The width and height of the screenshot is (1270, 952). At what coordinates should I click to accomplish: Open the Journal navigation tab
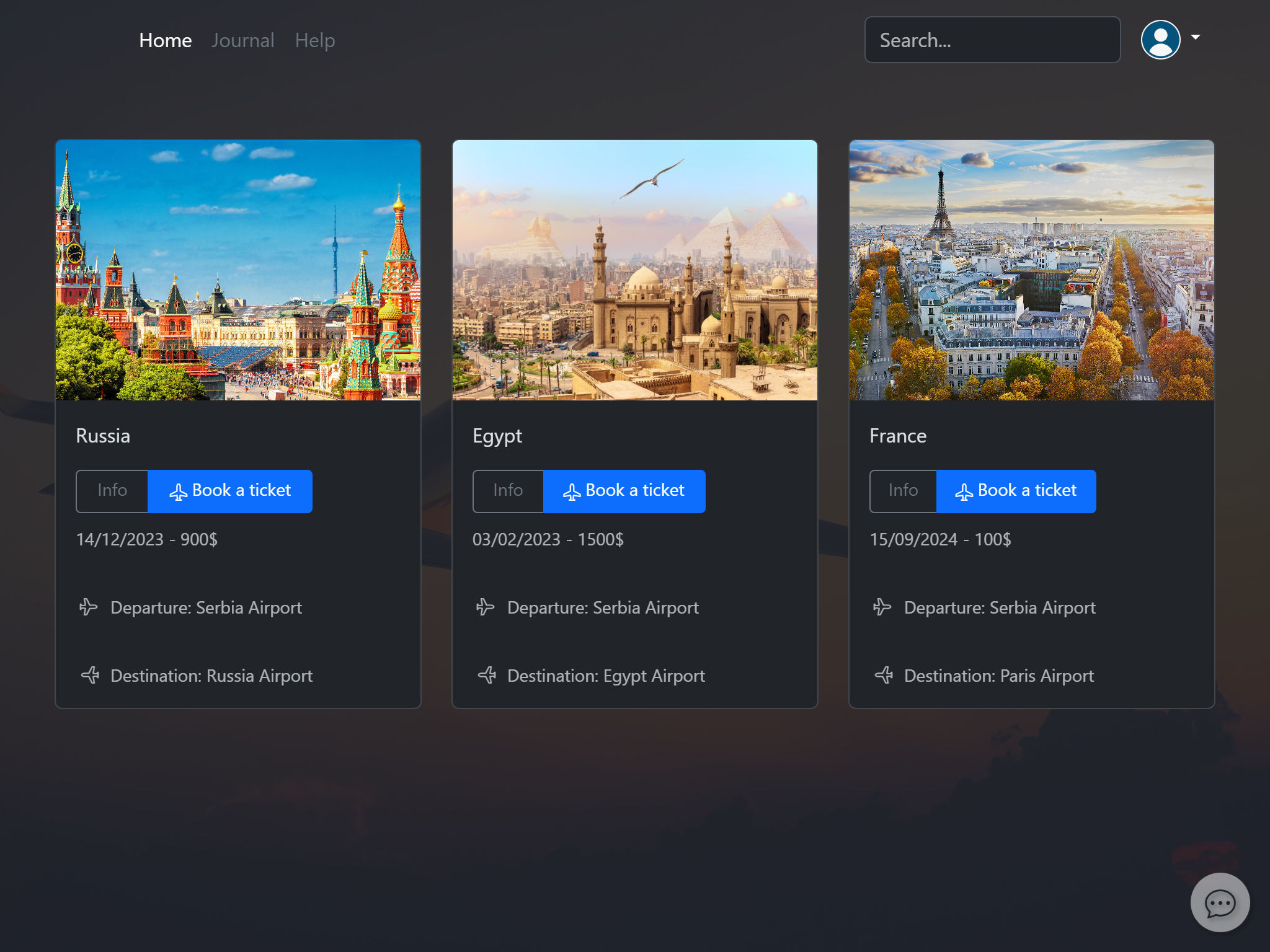(242, 40)
